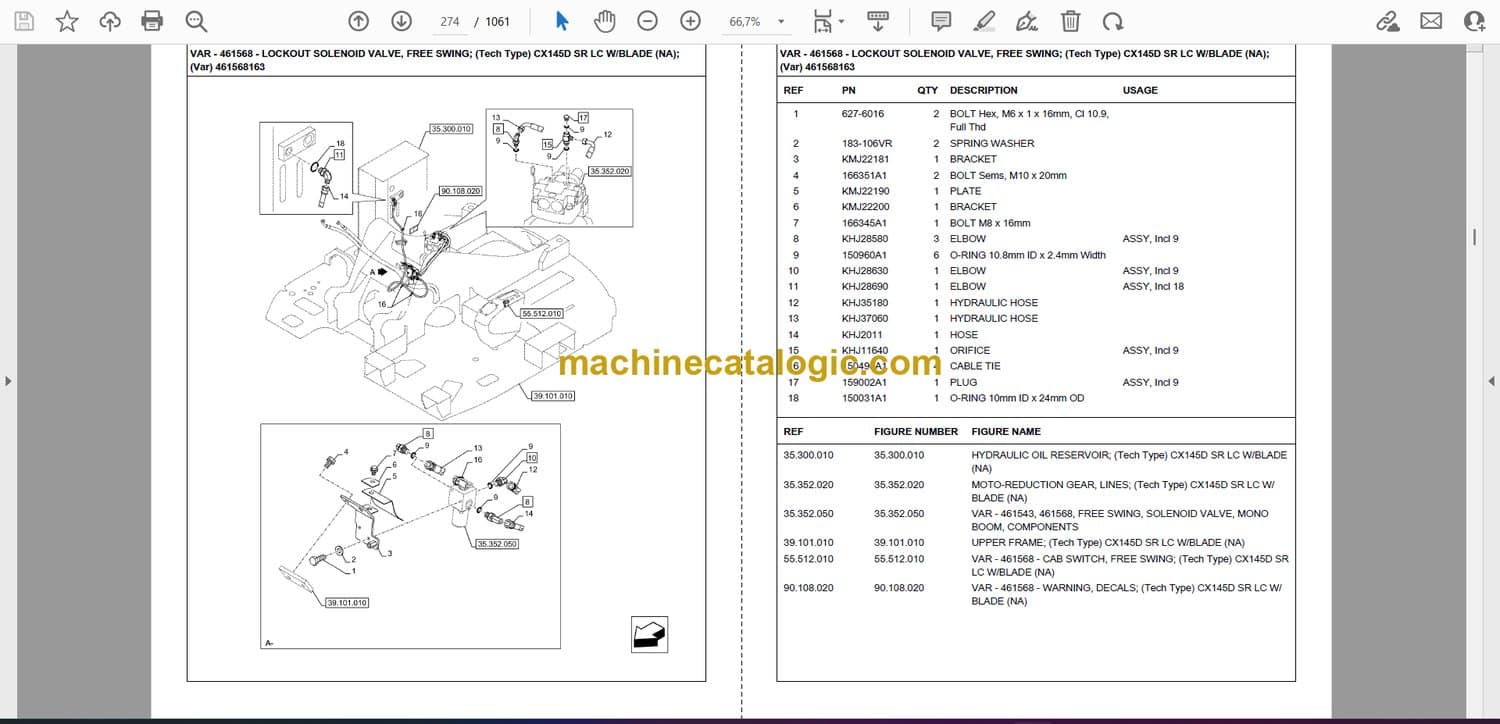Print the document using the printer icon
Screen dimensions: 1500x724
pos(152,21)
